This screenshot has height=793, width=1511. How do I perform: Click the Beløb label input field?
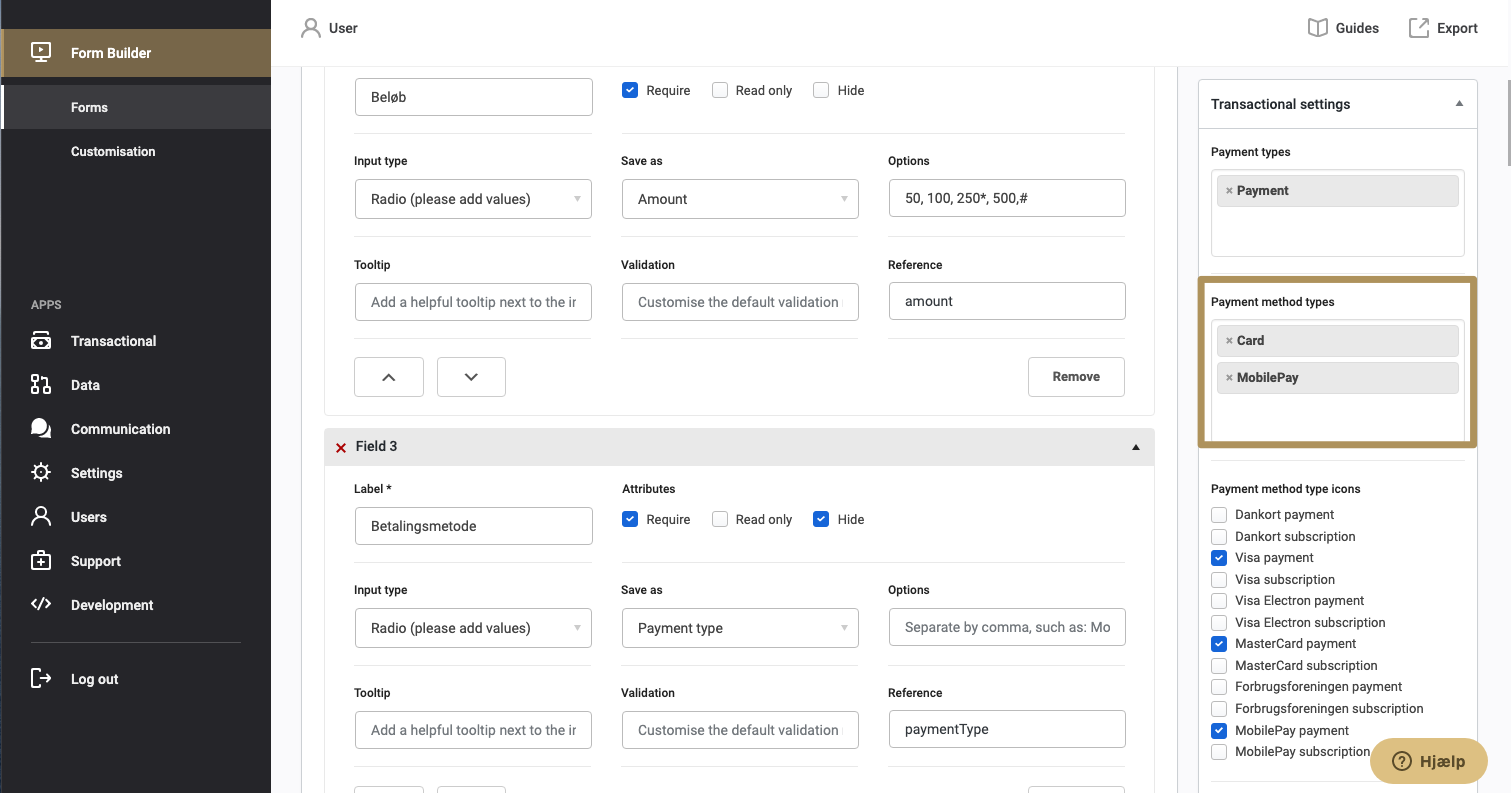pos(473,97)
